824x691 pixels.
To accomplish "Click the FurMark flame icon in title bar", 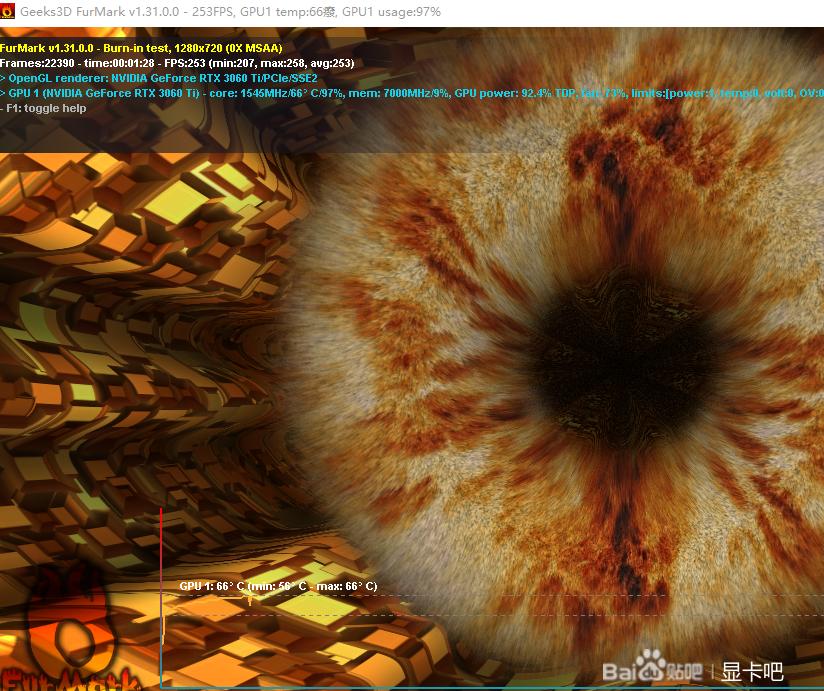I will tap(7, 11).
